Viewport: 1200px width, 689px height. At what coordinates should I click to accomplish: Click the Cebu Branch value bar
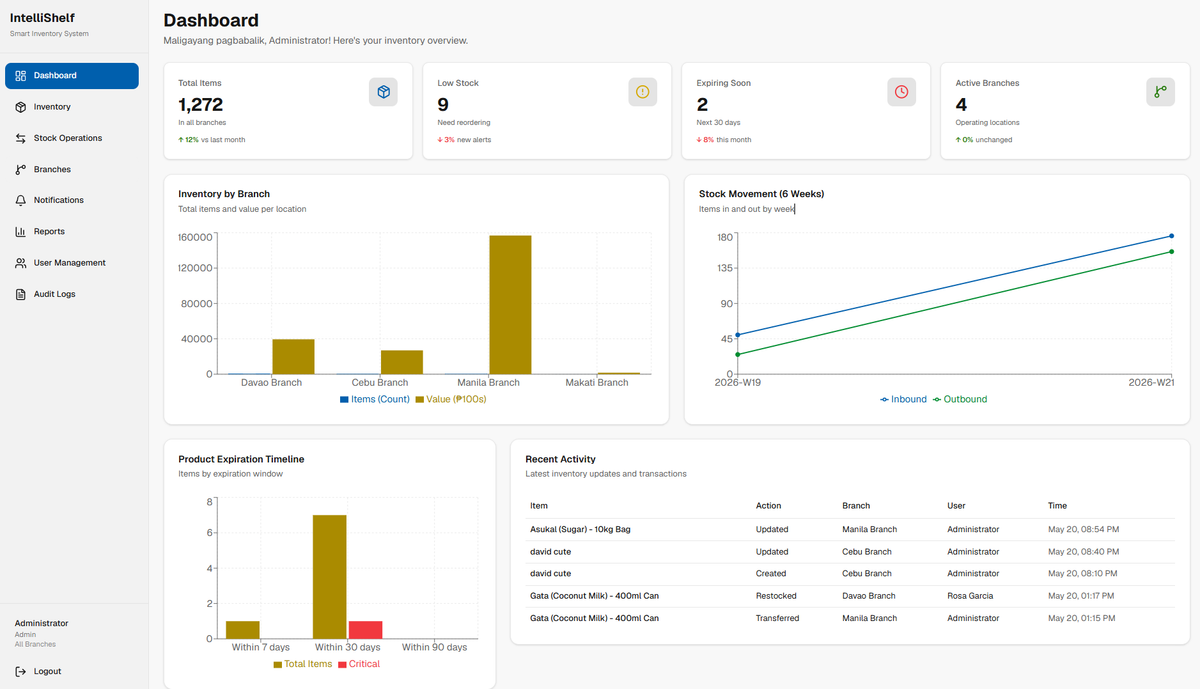402,362
